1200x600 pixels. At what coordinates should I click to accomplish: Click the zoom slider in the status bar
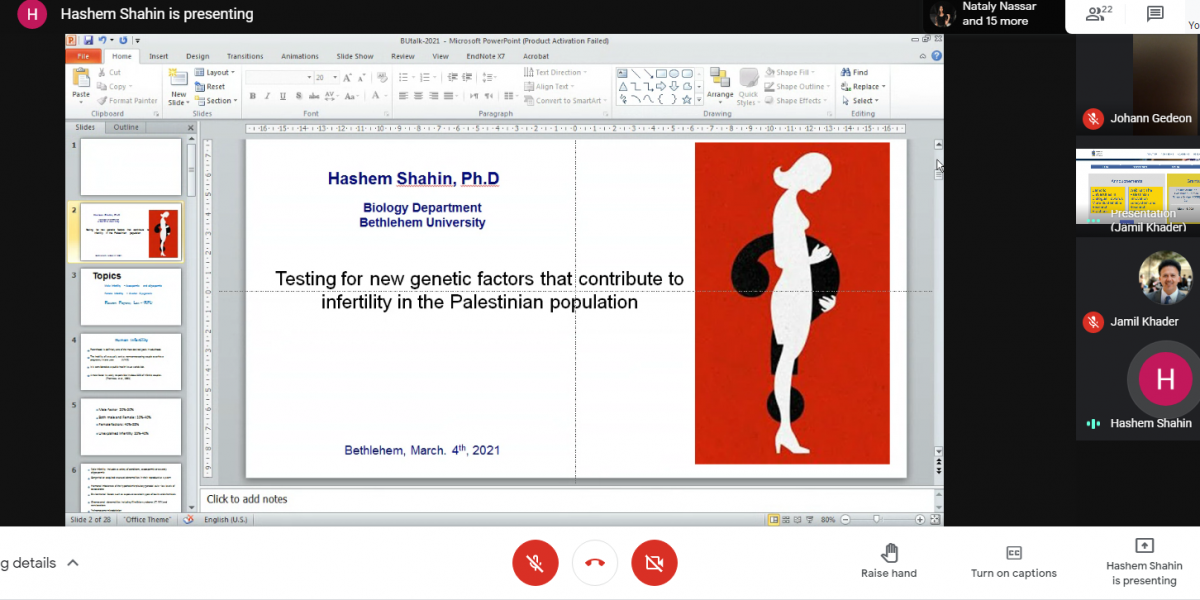(x=877, y=520)
